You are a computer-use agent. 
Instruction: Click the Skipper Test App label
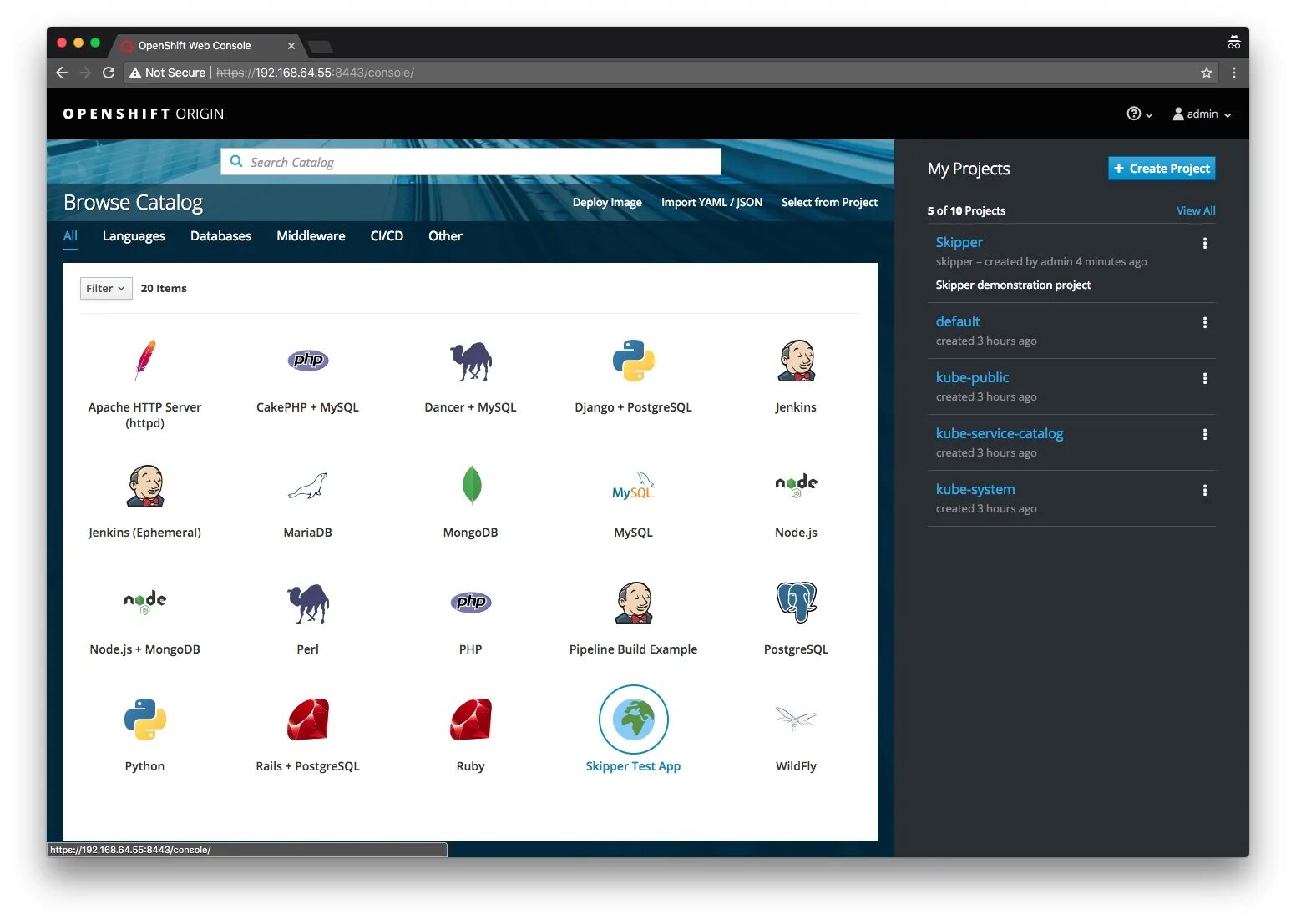(633, 766)
